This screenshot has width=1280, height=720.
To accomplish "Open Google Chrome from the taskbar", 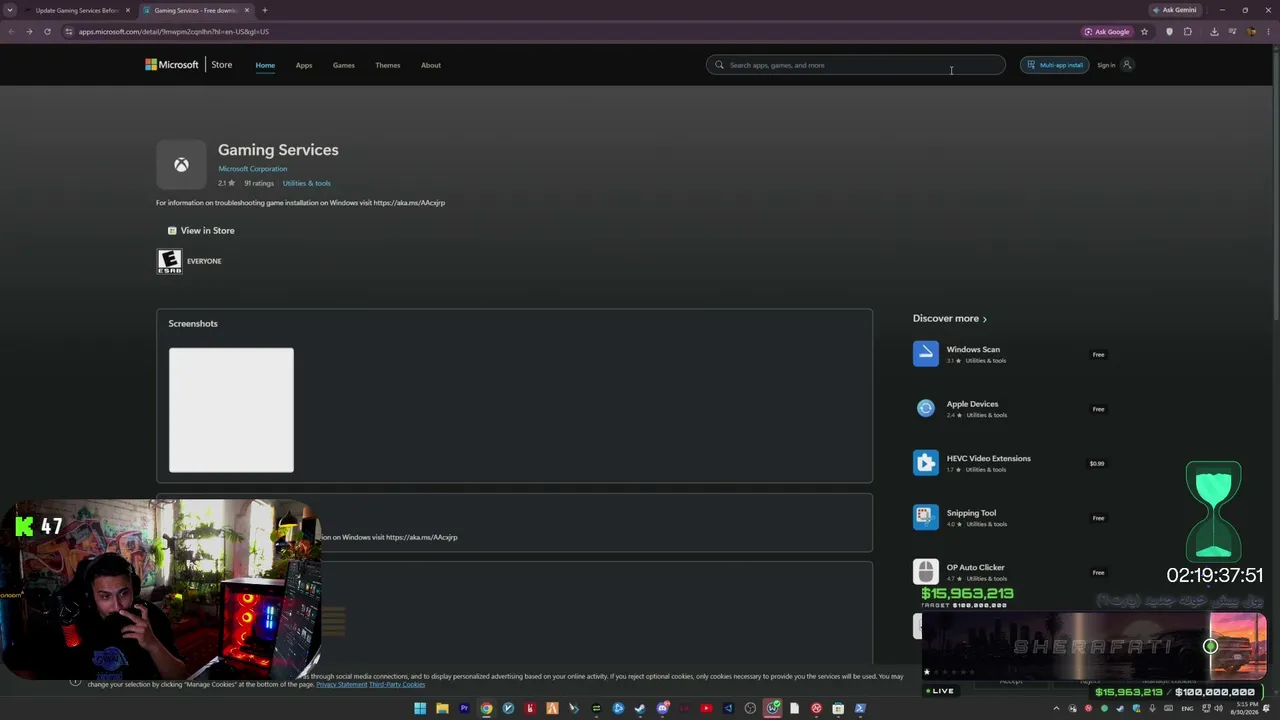I will tap(486, 709).
